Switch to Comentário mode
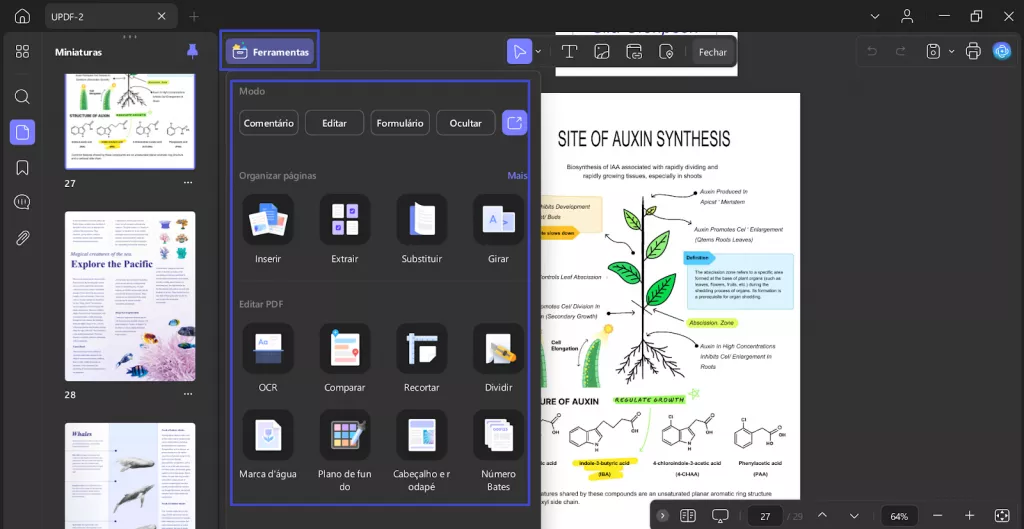Screen dimensions: 1024x529 pyautogui.click(x=268, y=123)
